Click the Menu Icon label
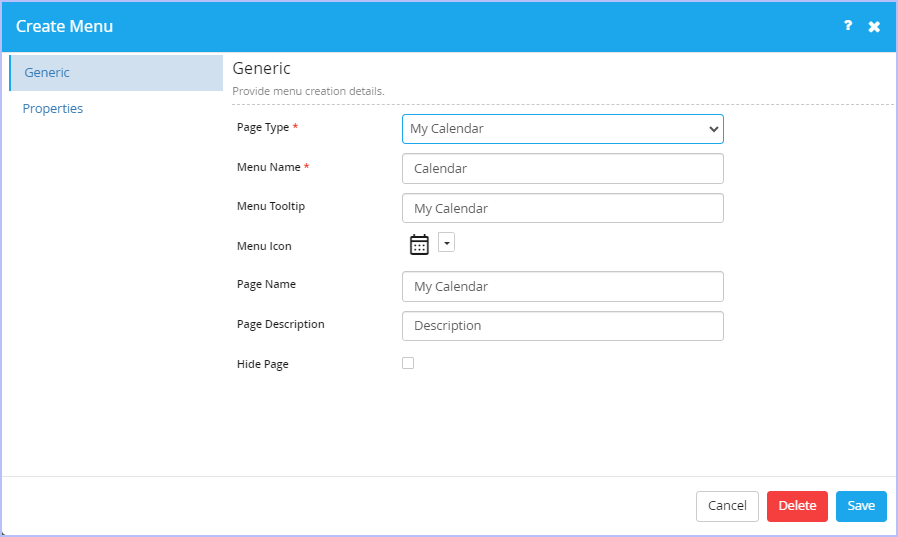This screenshot has height=537, width=898. [x=264, y=246]
